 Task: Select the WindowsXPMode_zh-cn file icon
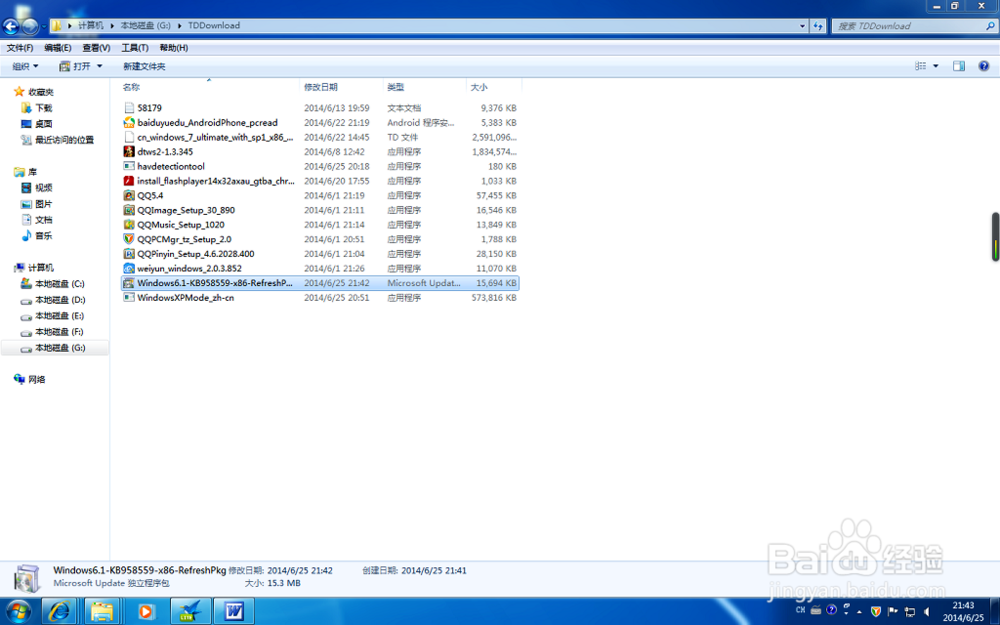[x=129, y=298]
